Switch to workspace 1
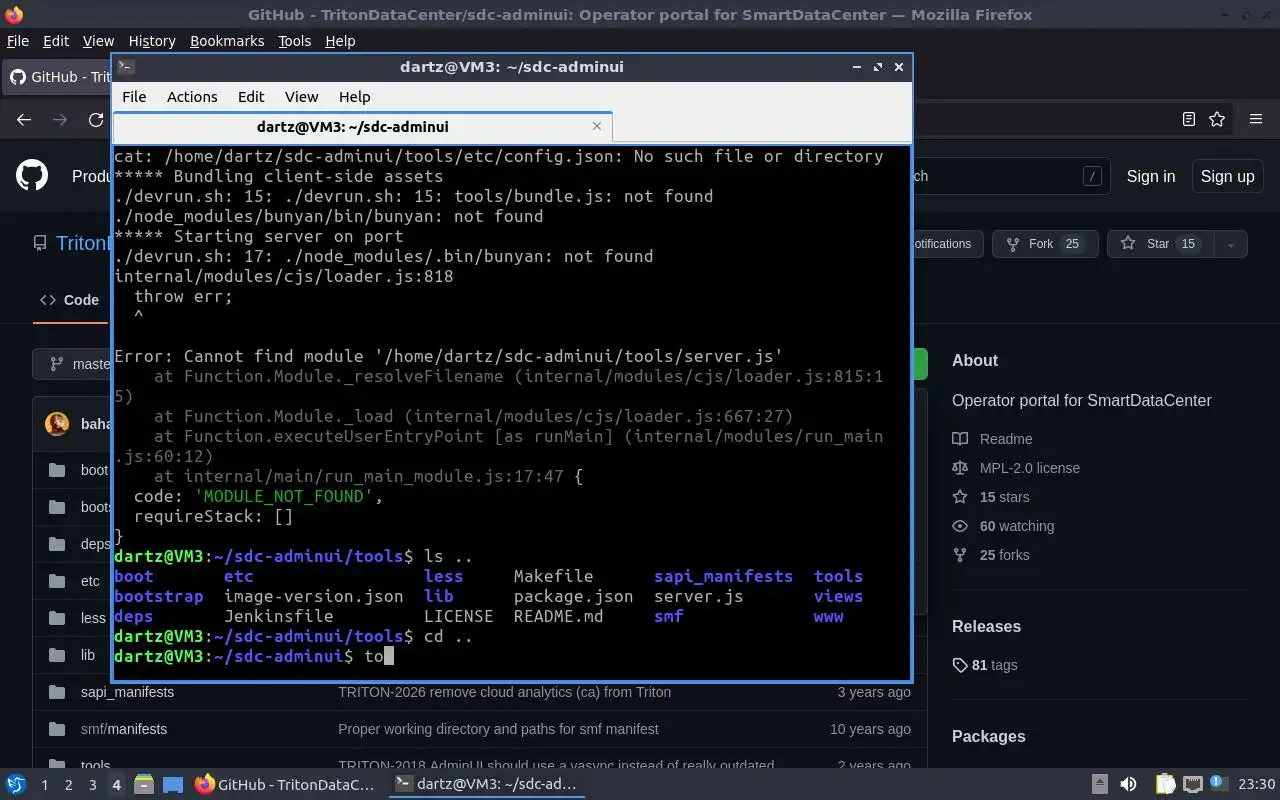The width and height of the screenshot is (1280, 800). pos(44,785)
